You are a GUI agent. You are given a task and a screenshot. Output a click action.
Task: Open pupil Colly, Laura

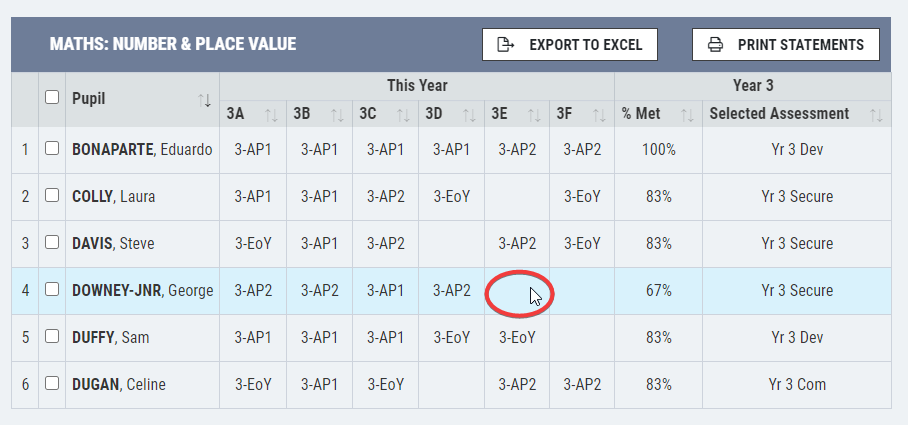114,197
